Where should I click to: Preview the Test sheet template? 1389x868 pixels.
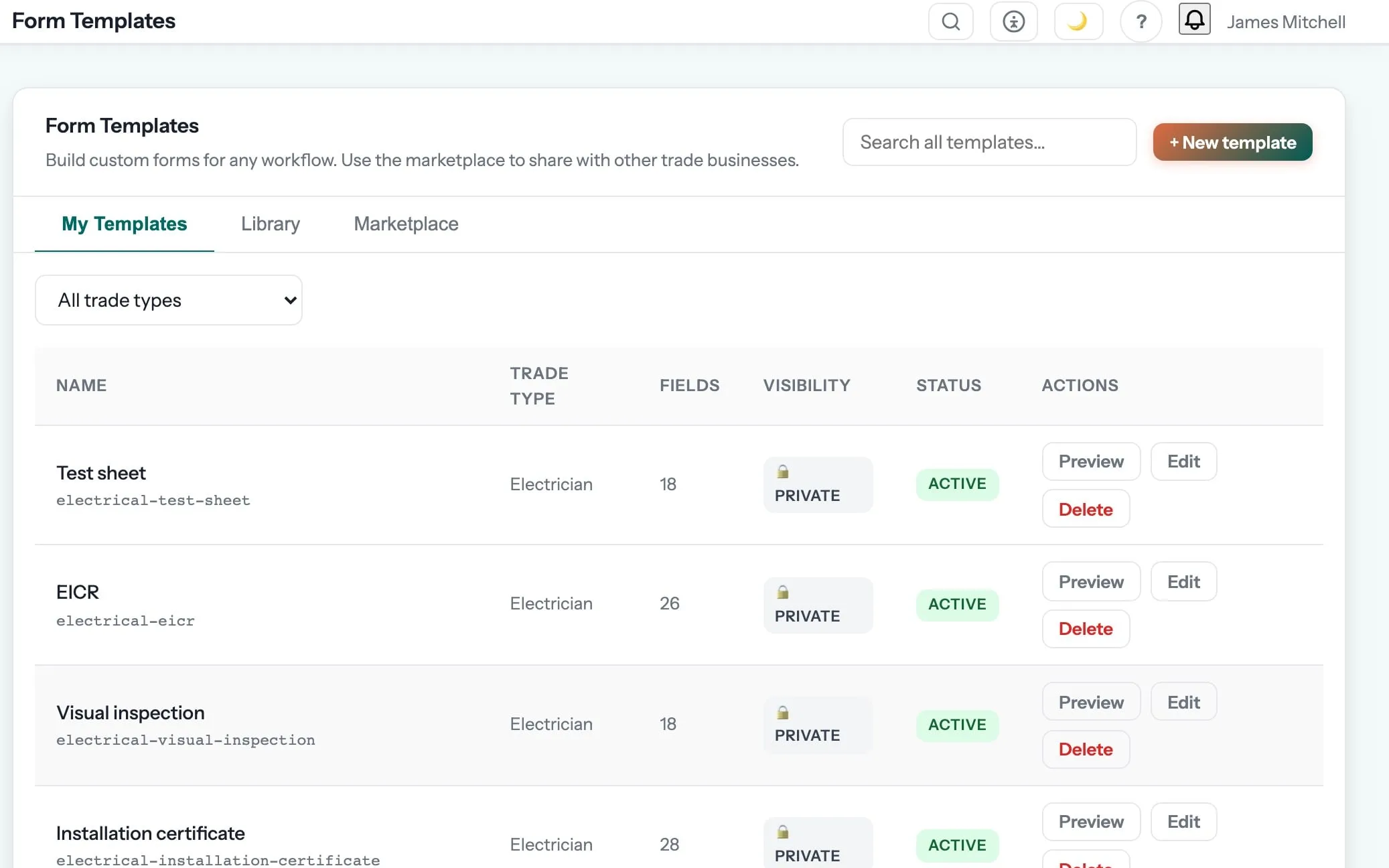coord(1091,461)
